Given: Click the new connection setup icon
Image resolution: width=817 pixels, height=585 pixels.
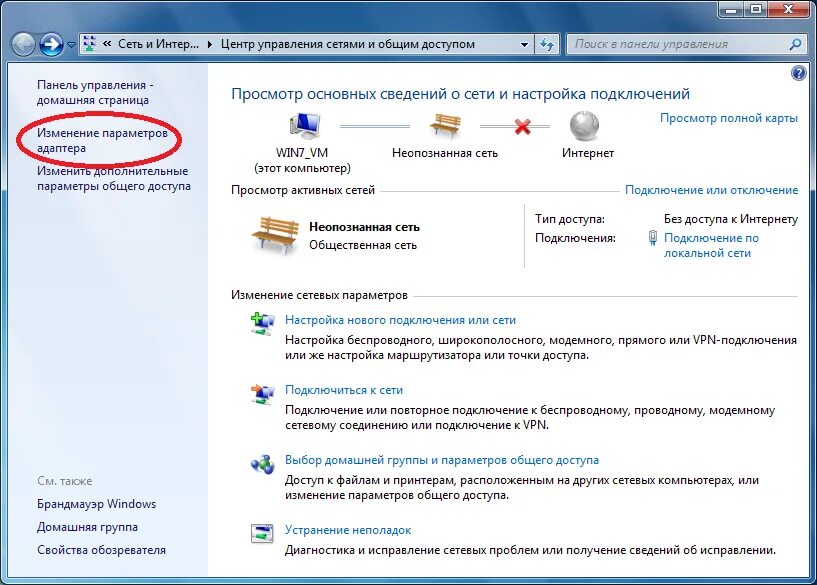Looking at the screenshot, I should (x=262, y=323).
